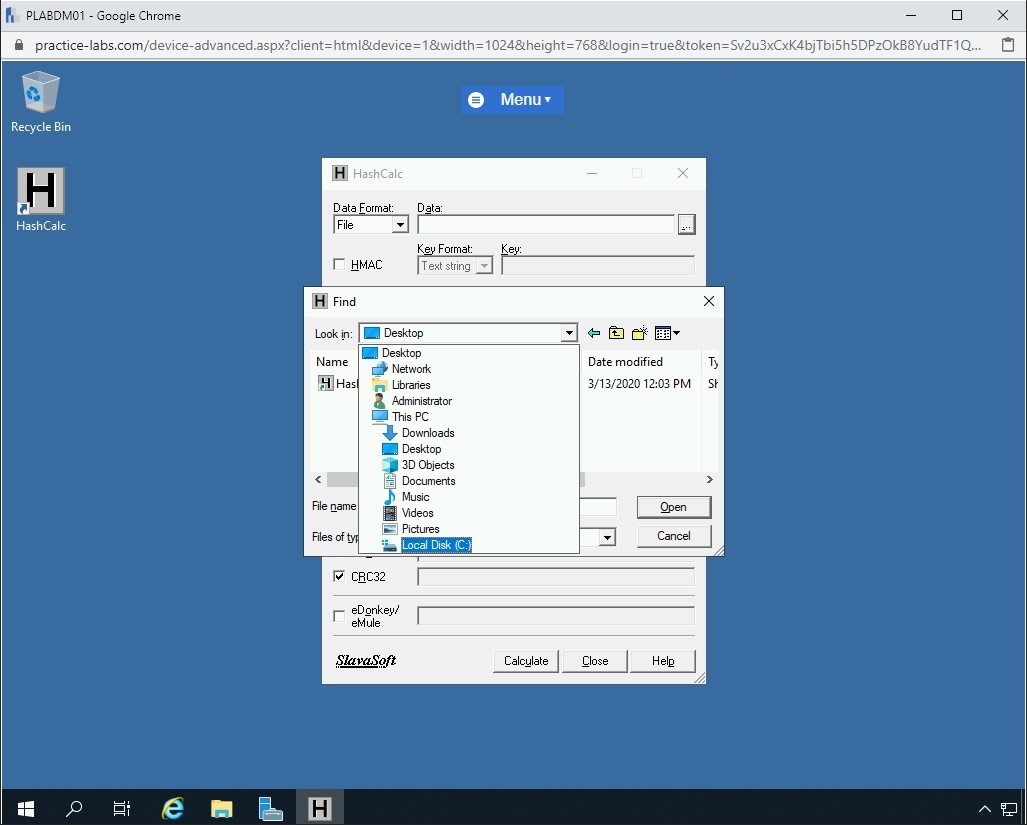Open File Explorer from the taskbar

(222, 808)
